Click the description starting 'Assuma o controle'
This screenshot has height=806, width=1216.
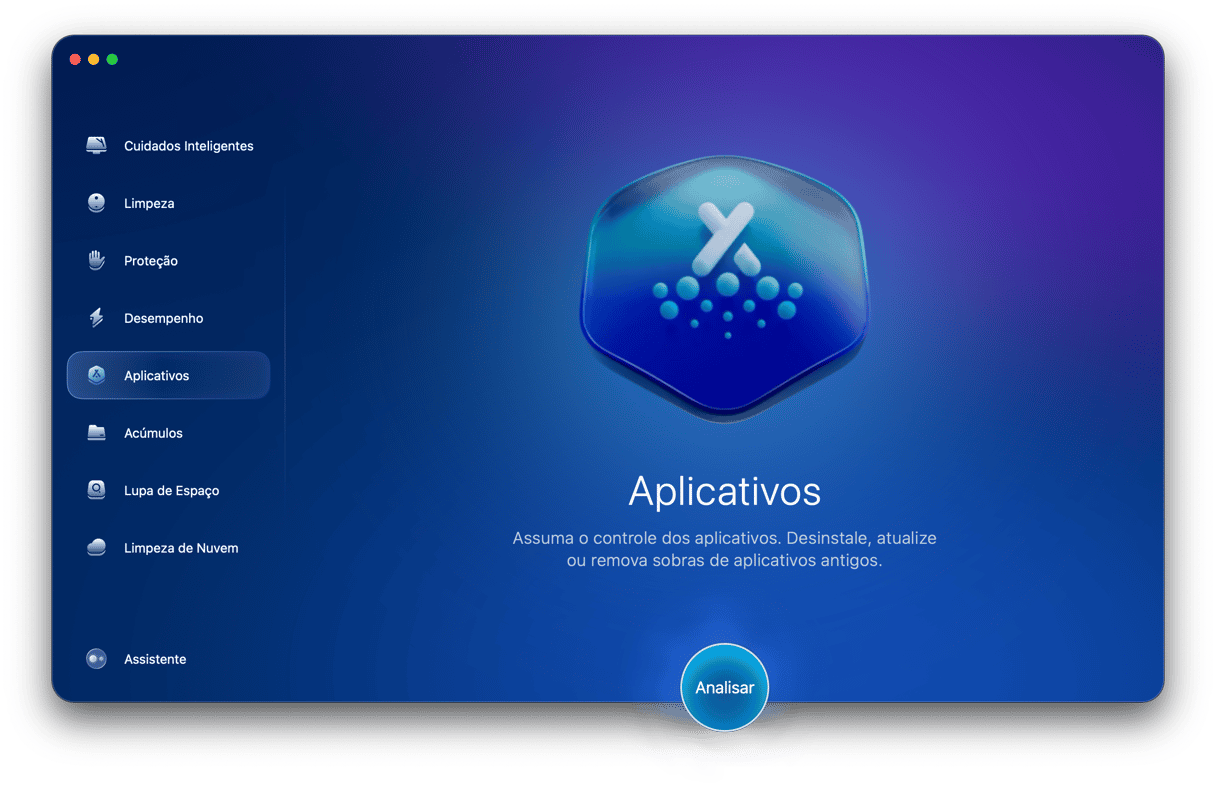(725, 550)
